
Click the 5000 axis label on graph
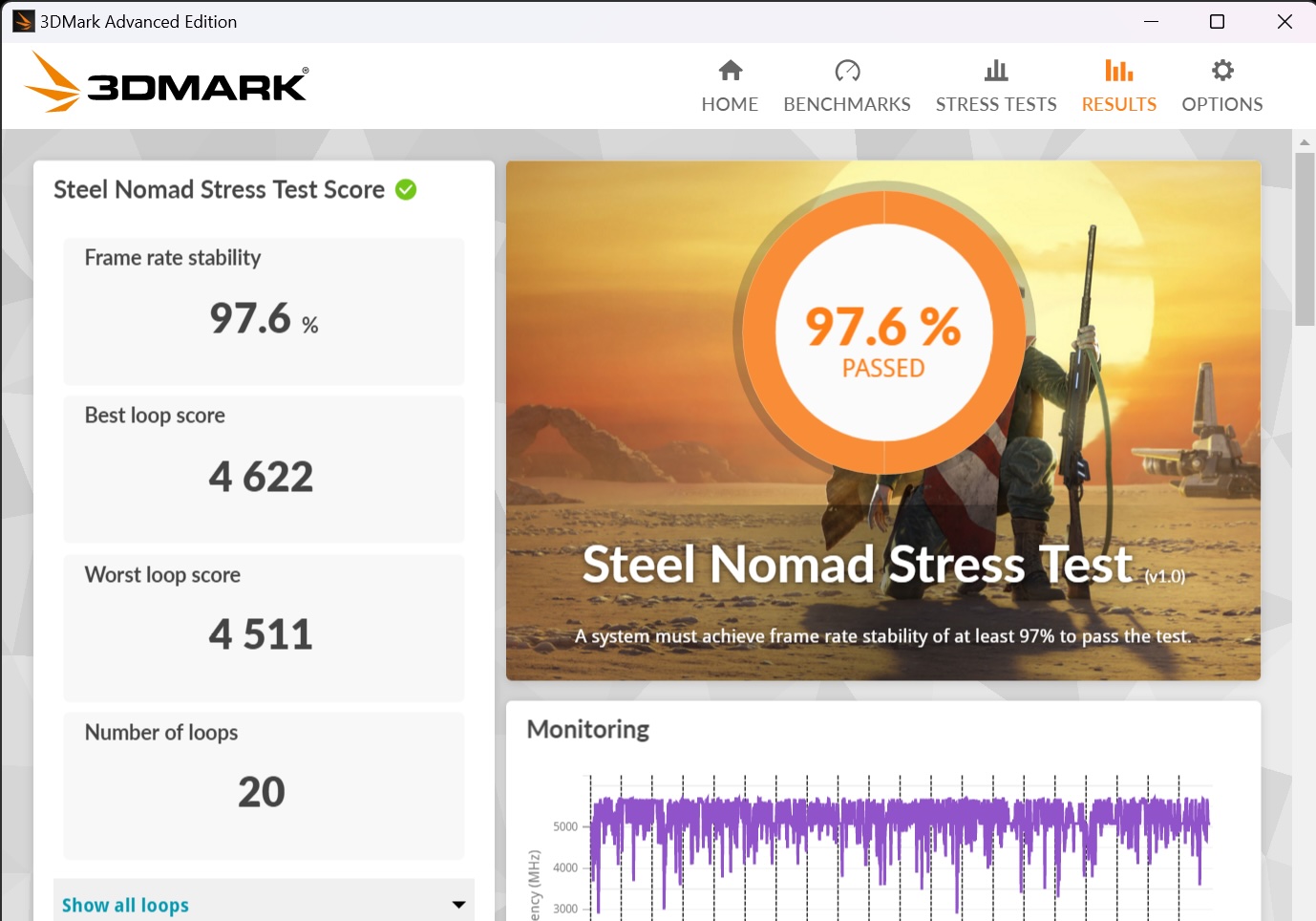pos(565,826)
